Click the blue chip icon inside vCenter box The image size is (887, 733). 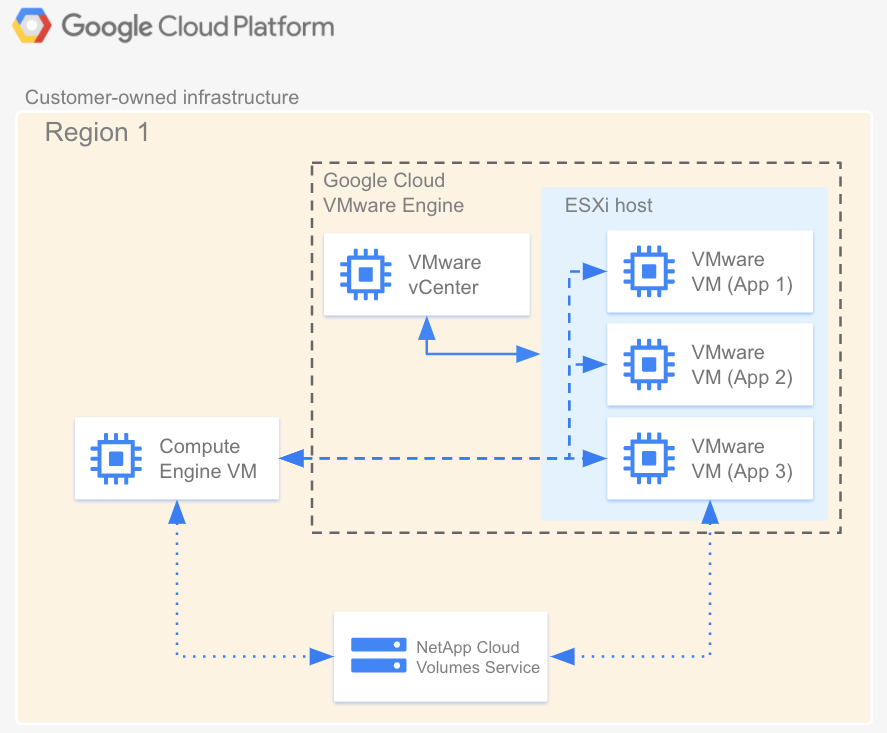click(364, 274)
